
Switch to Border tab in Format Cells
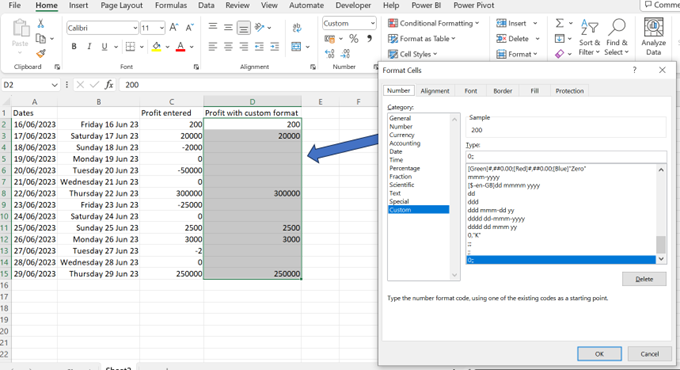click(x=503, y=91)
